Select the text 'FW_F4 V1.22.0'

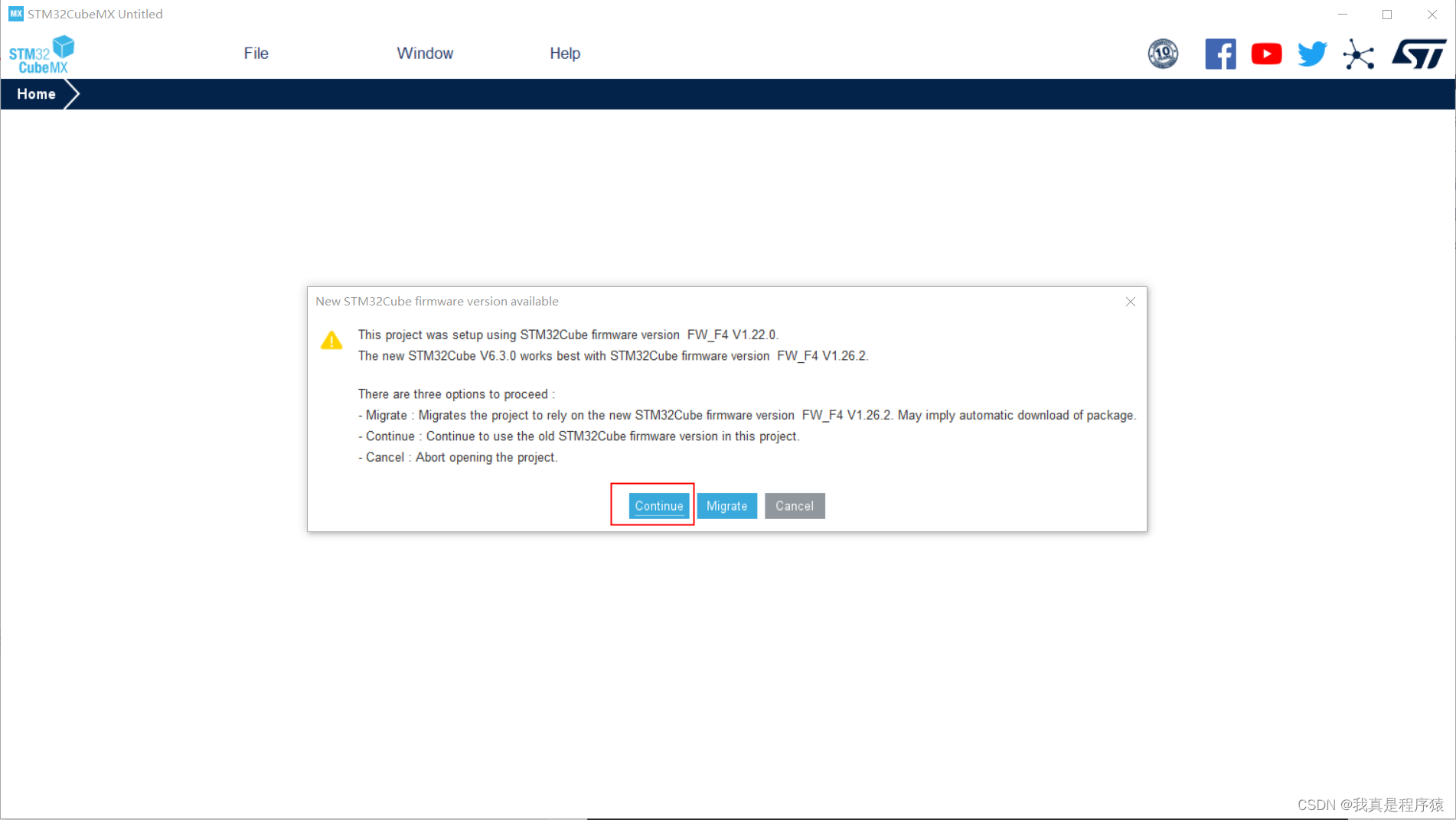732,335
